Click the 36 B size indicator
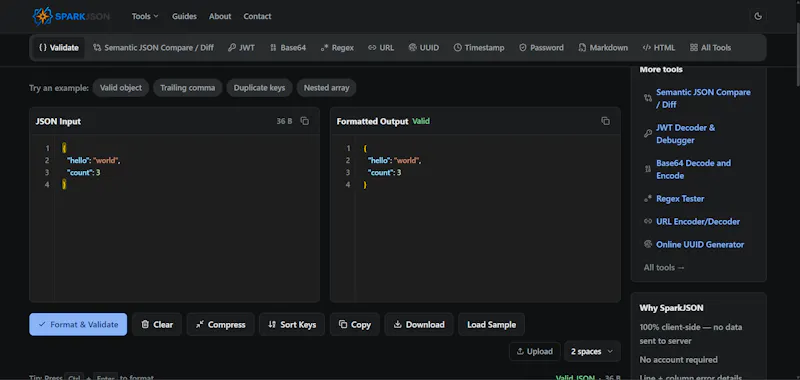The height and width of the screenshot is (380, 800). [284, 121]
